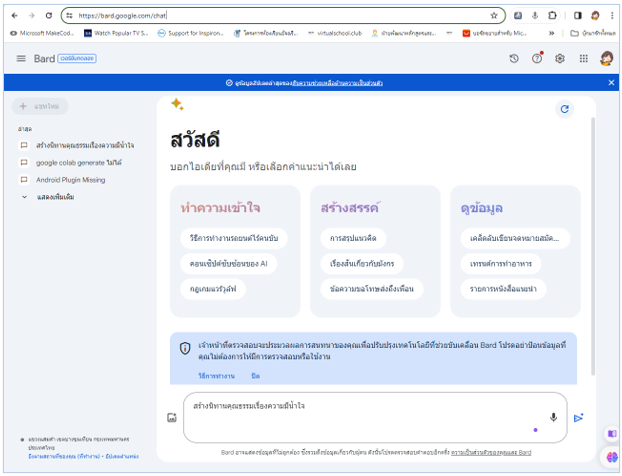Start a new chat with the plus button
Screen dimensions: 622x476
click(x=40, y=106)
